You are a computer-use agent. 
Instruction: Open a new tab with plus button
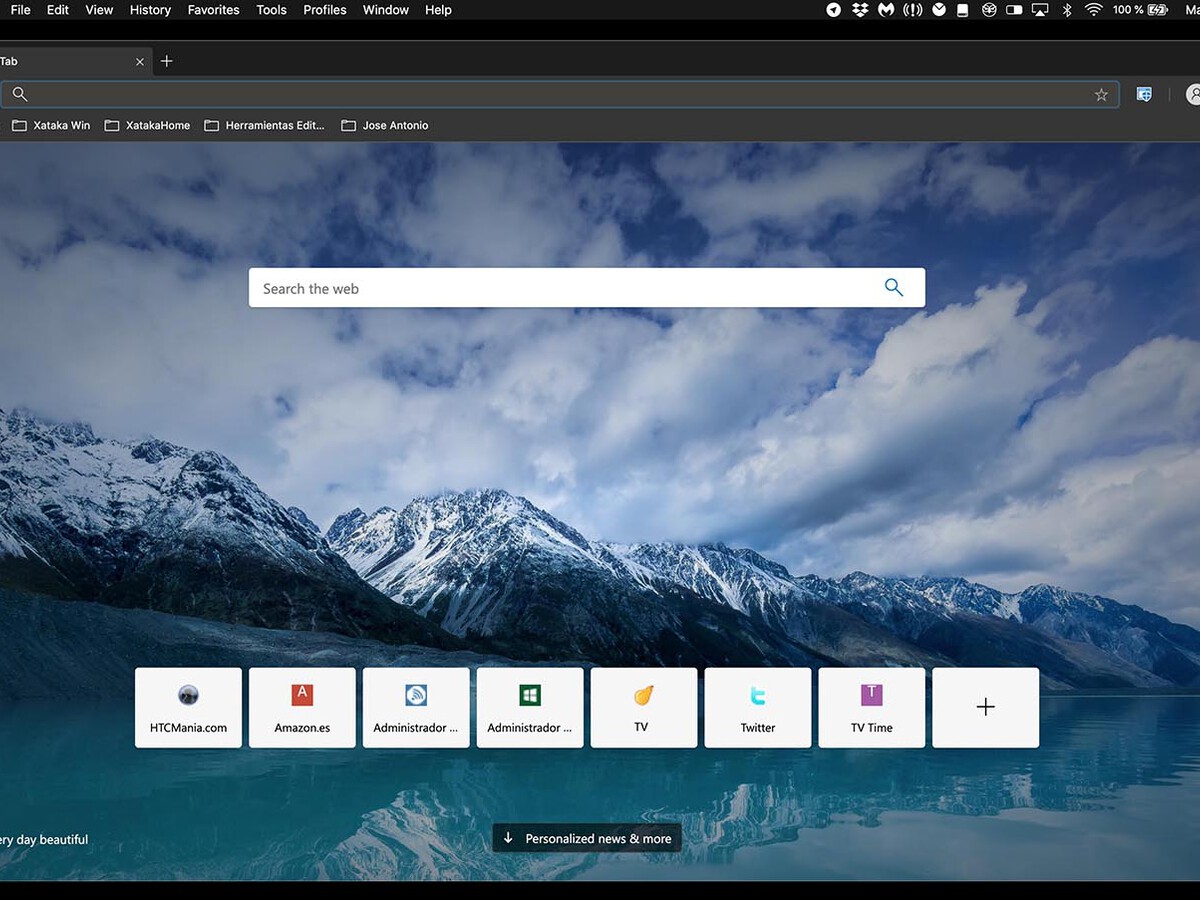click(x=167, y=61)
